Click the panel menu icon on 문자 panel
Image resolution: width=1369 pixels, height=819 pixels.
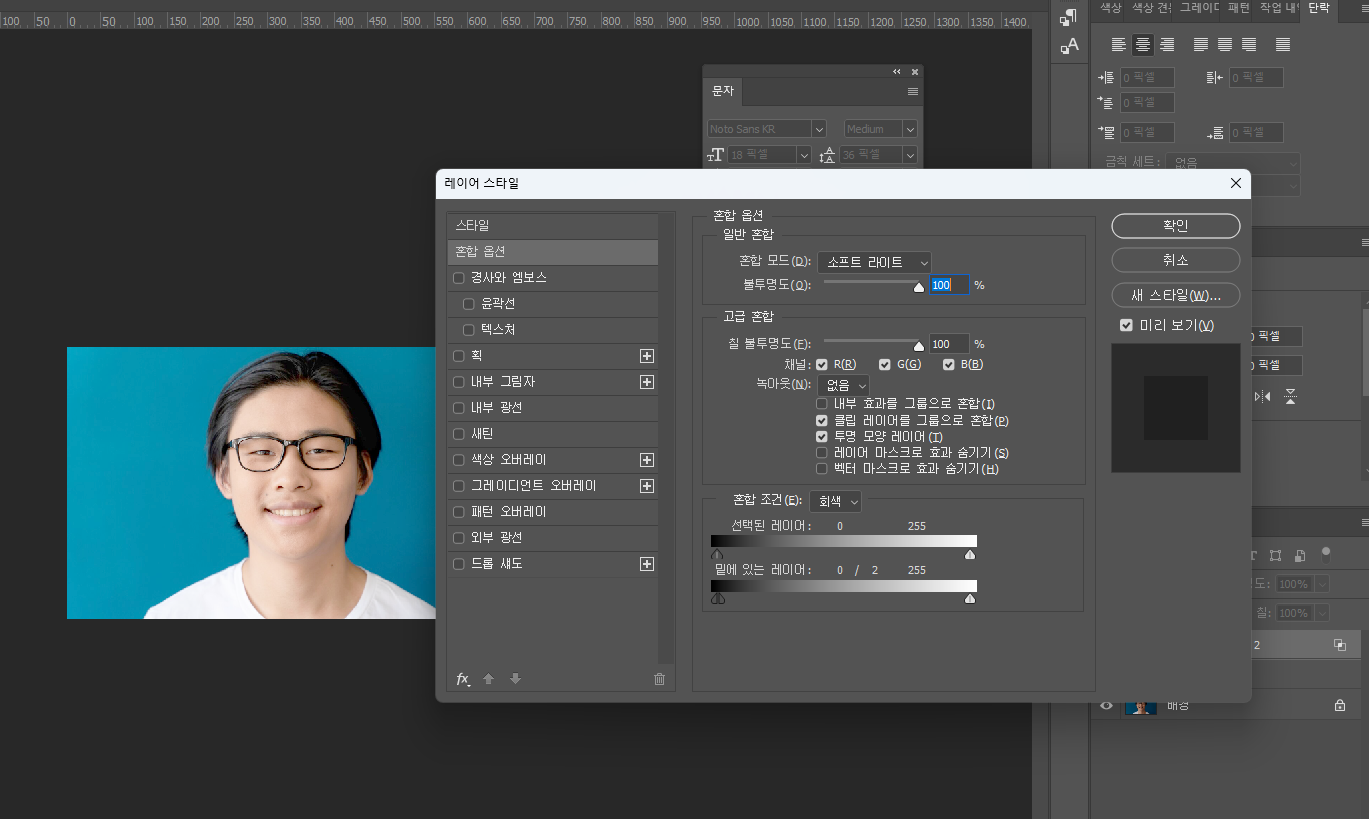pos(911,91)
